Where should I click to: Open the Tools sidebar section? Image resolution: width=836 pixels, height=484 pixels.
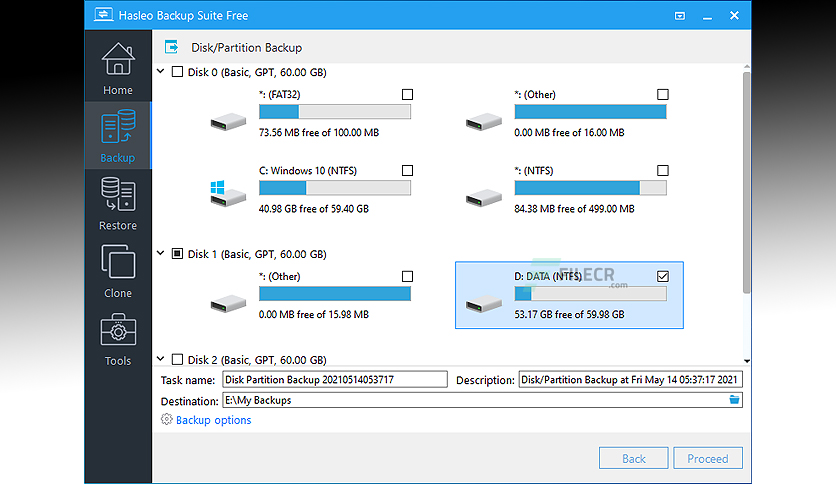[118, 339]
